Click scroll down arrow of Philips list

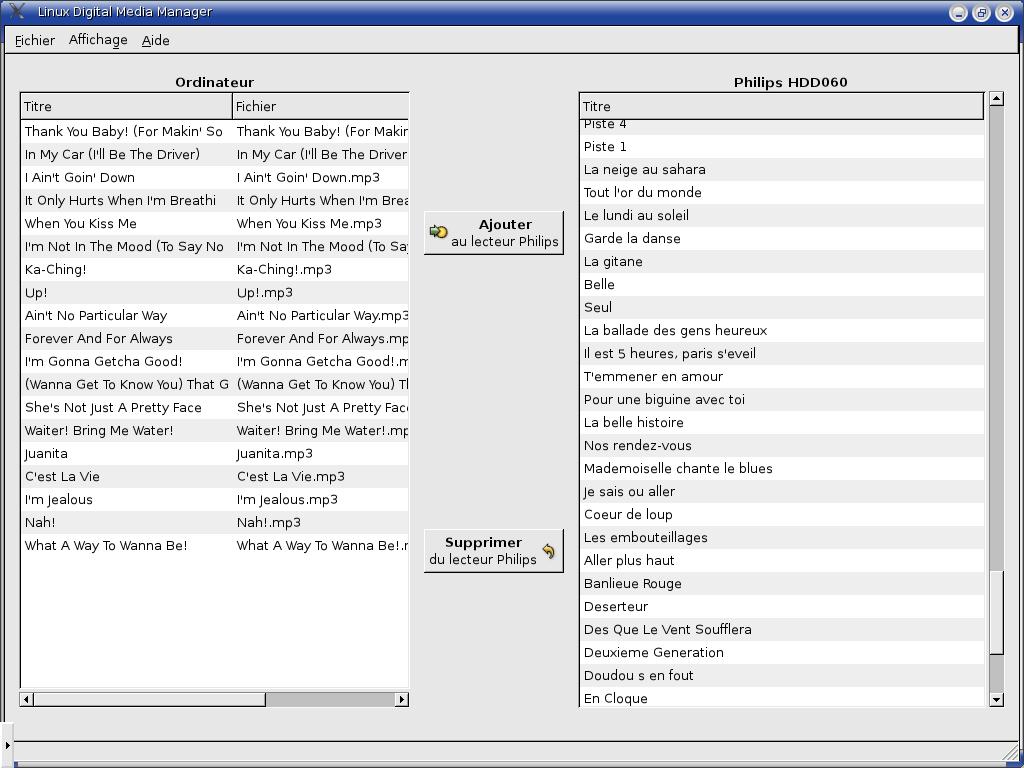pyautogui.click(x=996, y=699)
